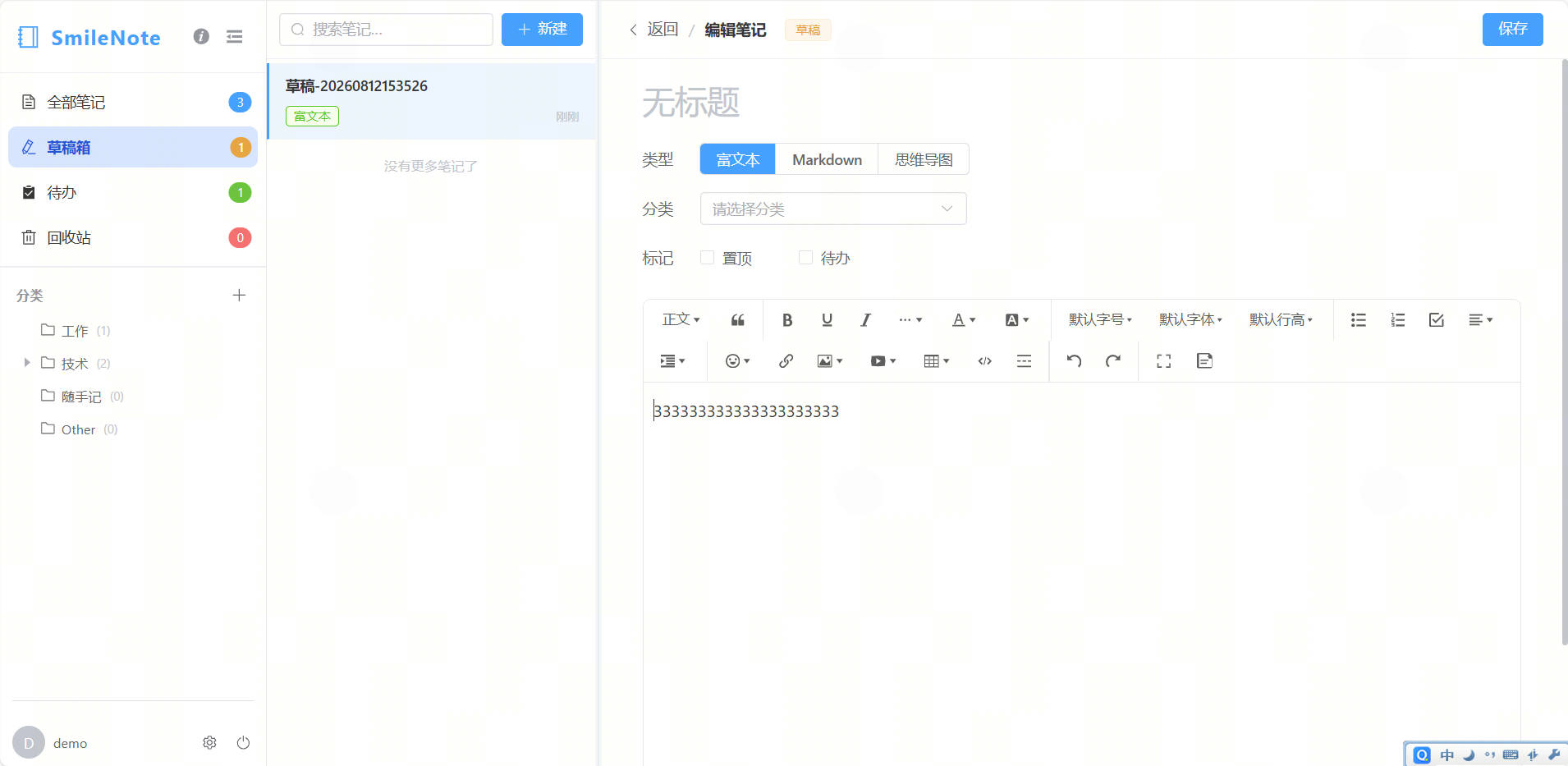Viewport: 1568px width, 766px height.
Task: Open the insert video dropdown
Action: point(883,361)
